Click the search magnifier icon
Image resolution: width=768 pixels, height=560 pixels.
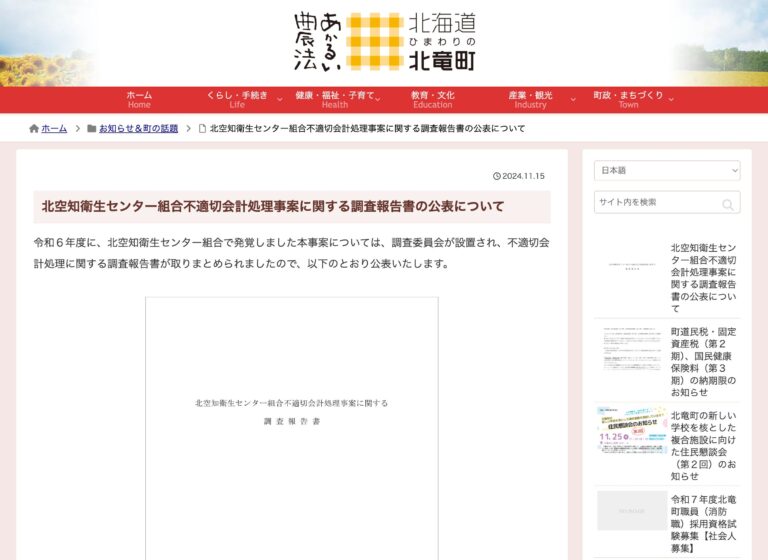[728, 203]
